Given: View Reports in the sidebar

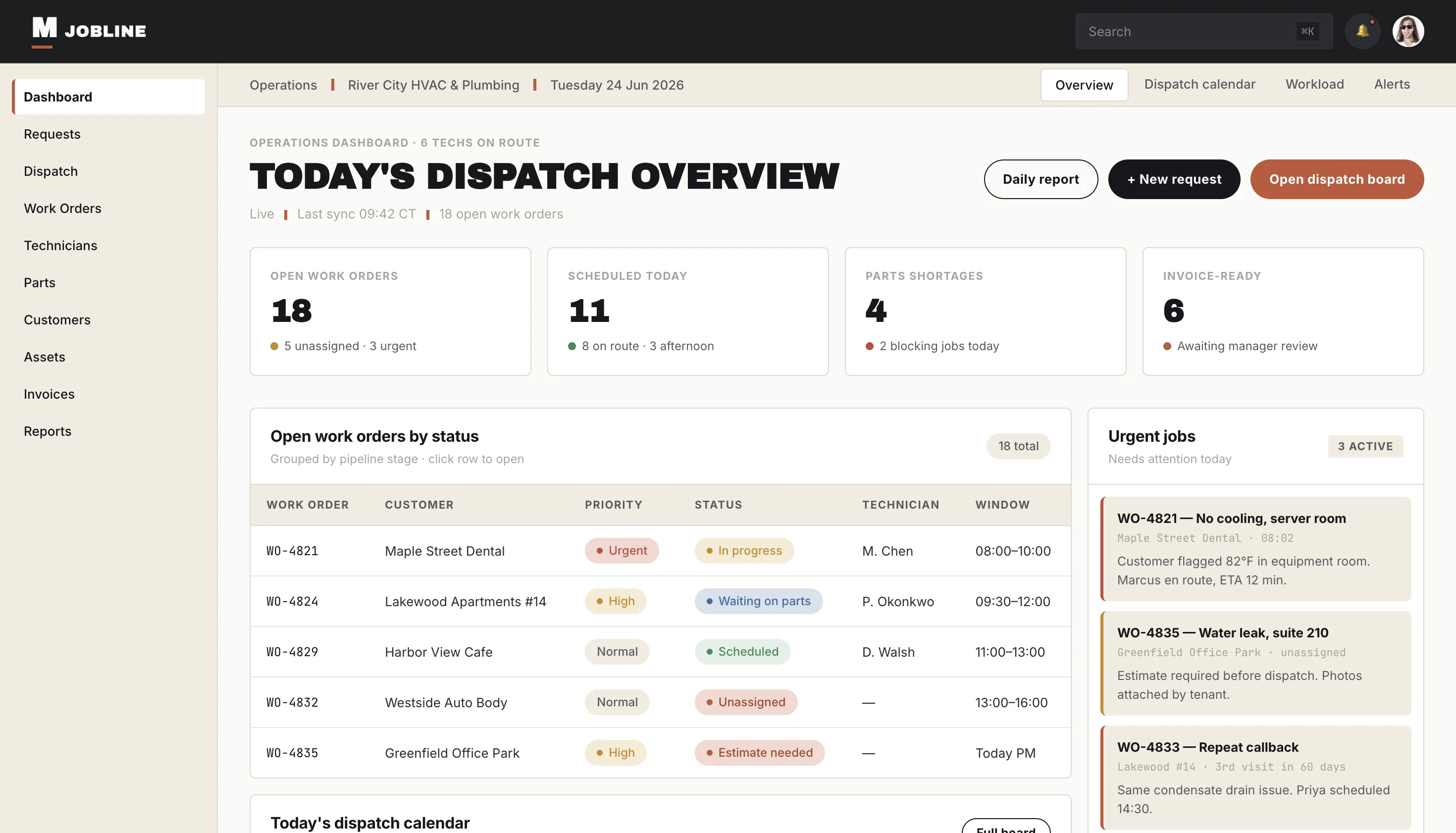Looking at the screenshot, I should coord(108,431).
